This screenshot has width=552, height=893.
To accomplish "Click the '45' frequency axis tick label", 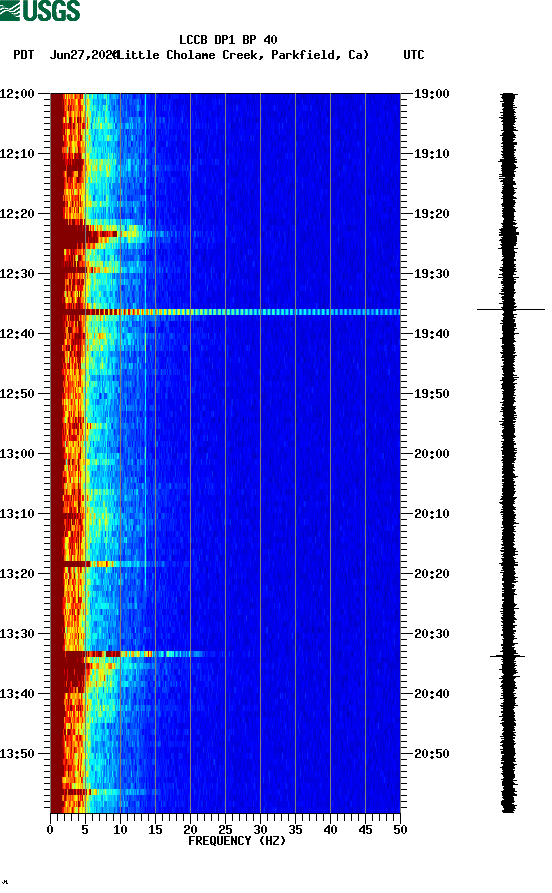I will [x=365, y=830].
